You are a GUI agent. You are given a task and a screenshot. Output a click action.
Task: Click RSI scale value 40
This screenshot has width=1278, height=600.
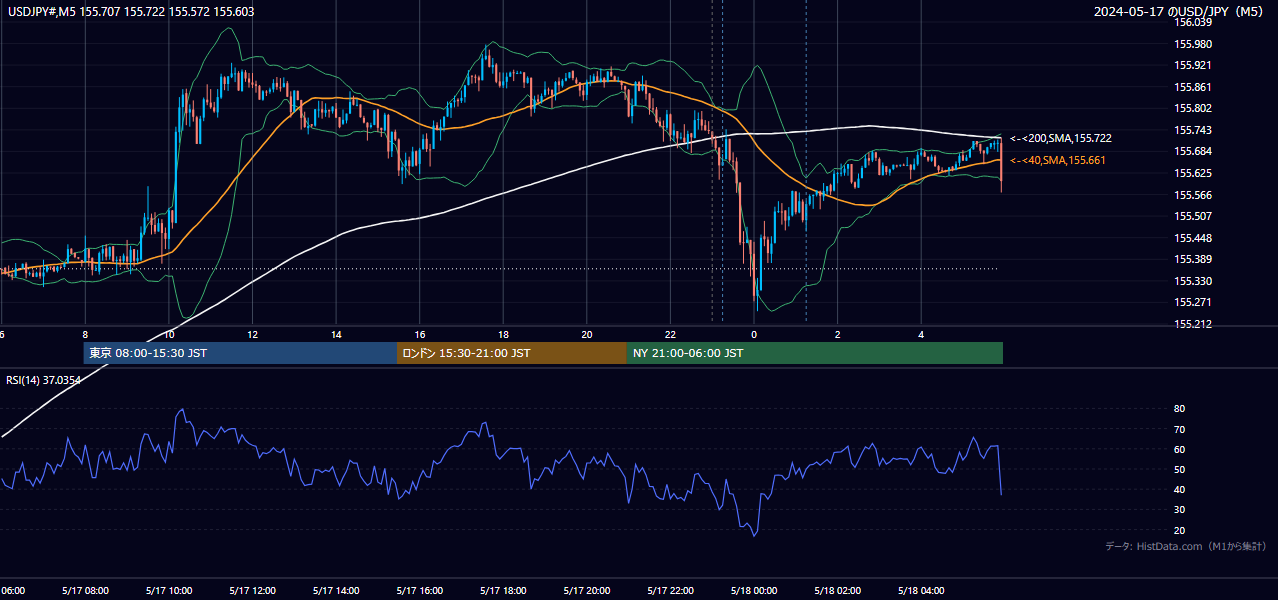tap(1180, 489)
